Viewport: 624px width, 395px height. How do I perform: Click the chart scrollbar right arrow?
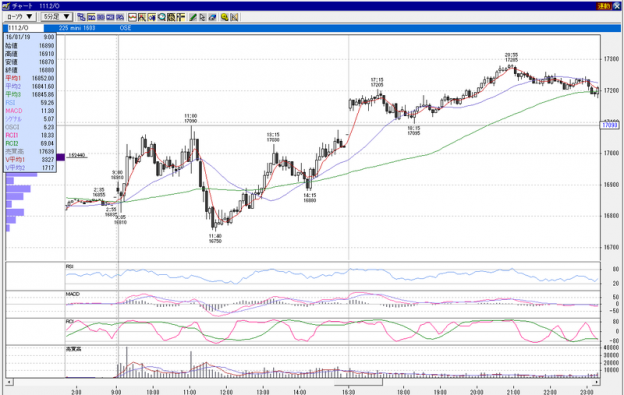(x=597, y=382)
